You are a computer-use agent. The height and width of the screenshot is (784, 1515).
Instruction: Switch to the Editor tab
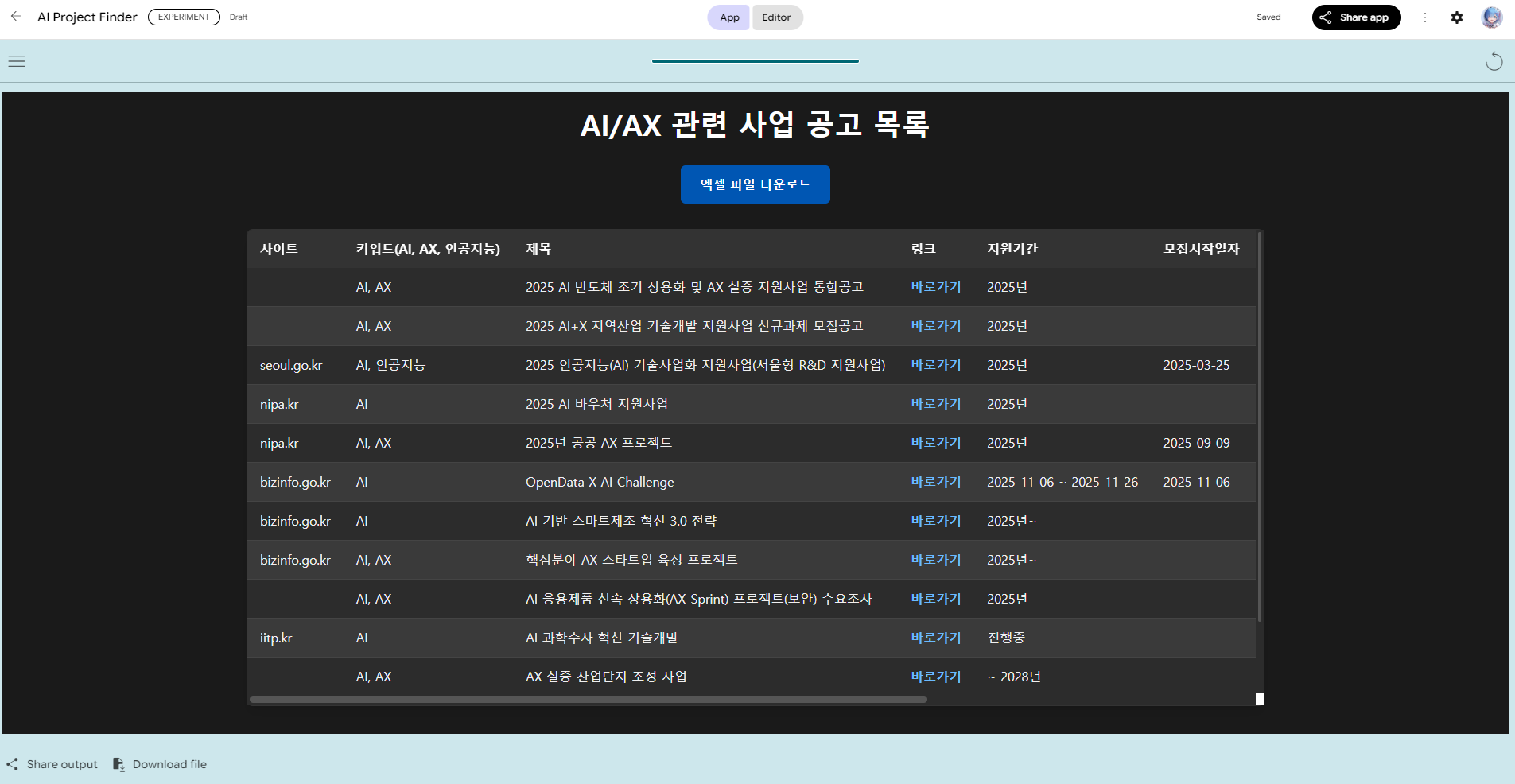tap(776, 17)
